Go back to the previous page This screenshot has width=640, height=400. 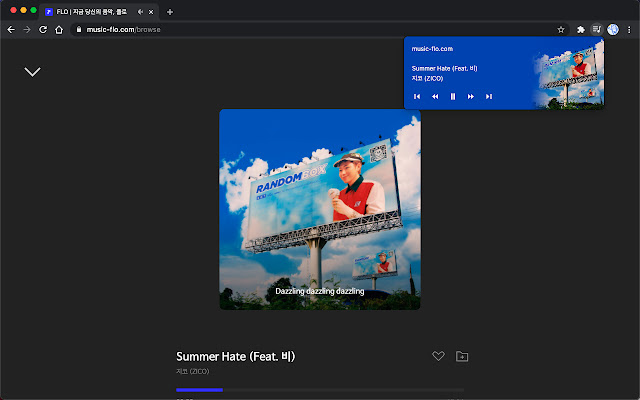tap(11, 29)
